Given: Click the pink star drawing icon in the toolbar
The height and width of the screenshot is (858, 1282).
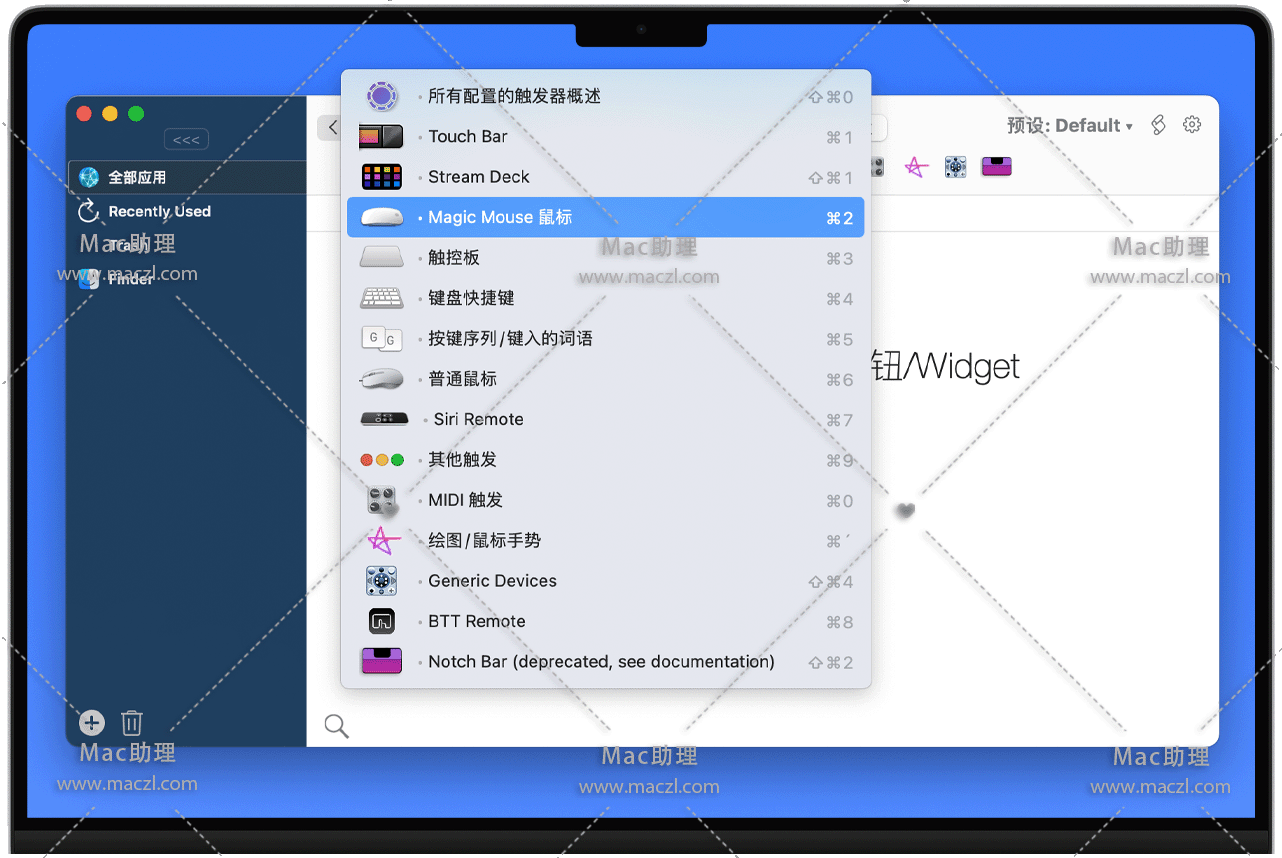Looking at the screenshot, I should coord(916,167).
